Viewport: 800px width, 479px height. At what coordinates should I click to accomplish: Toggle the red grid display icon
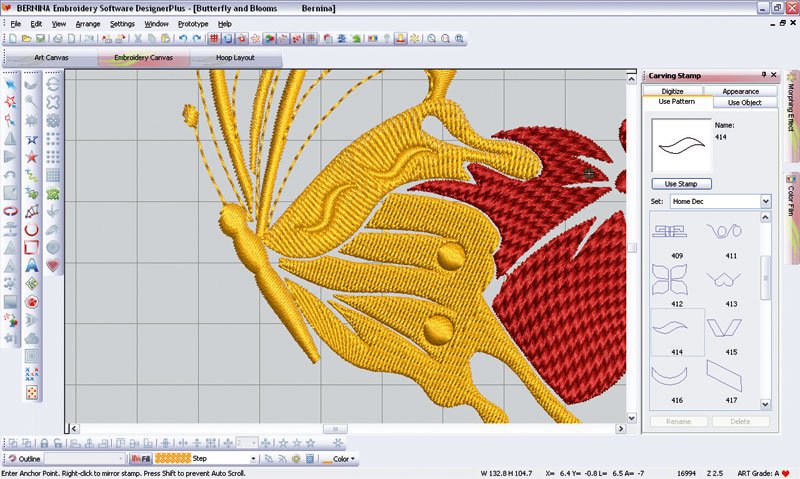tap(214, 39)
